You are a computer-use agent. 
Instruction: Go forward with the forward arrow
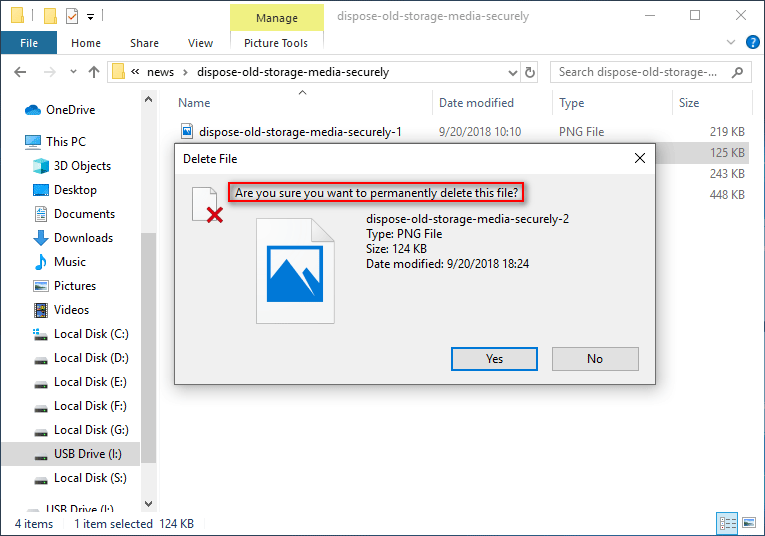pos(50,72)
